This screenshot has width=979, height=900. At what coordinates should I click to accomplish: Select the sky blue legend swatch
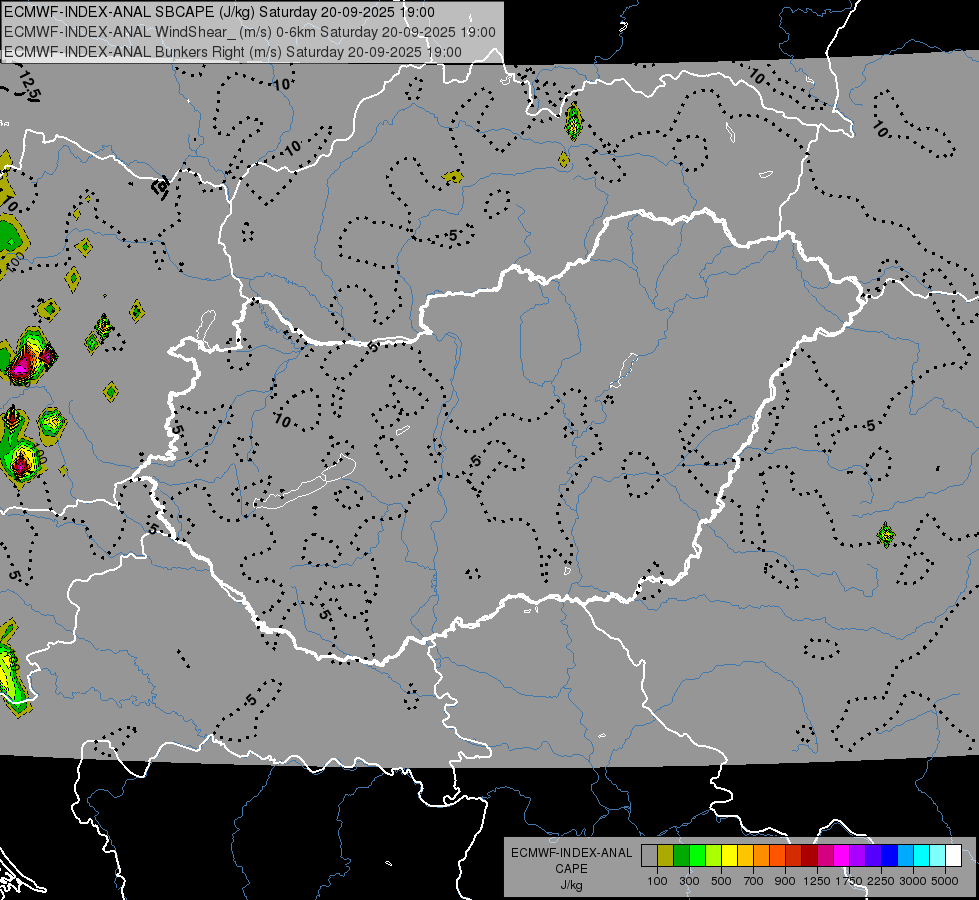pyautogui.click(x=905, y=856)
